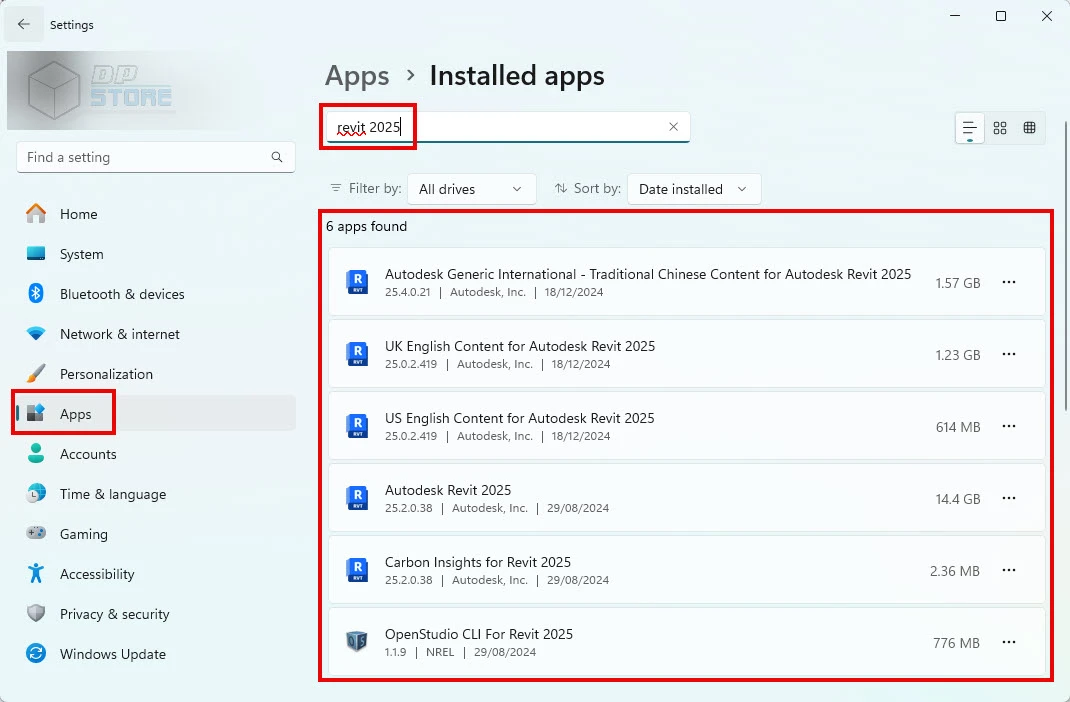Open Filter by All drives dropdown
1070x702 pixels.
(472, 189)
